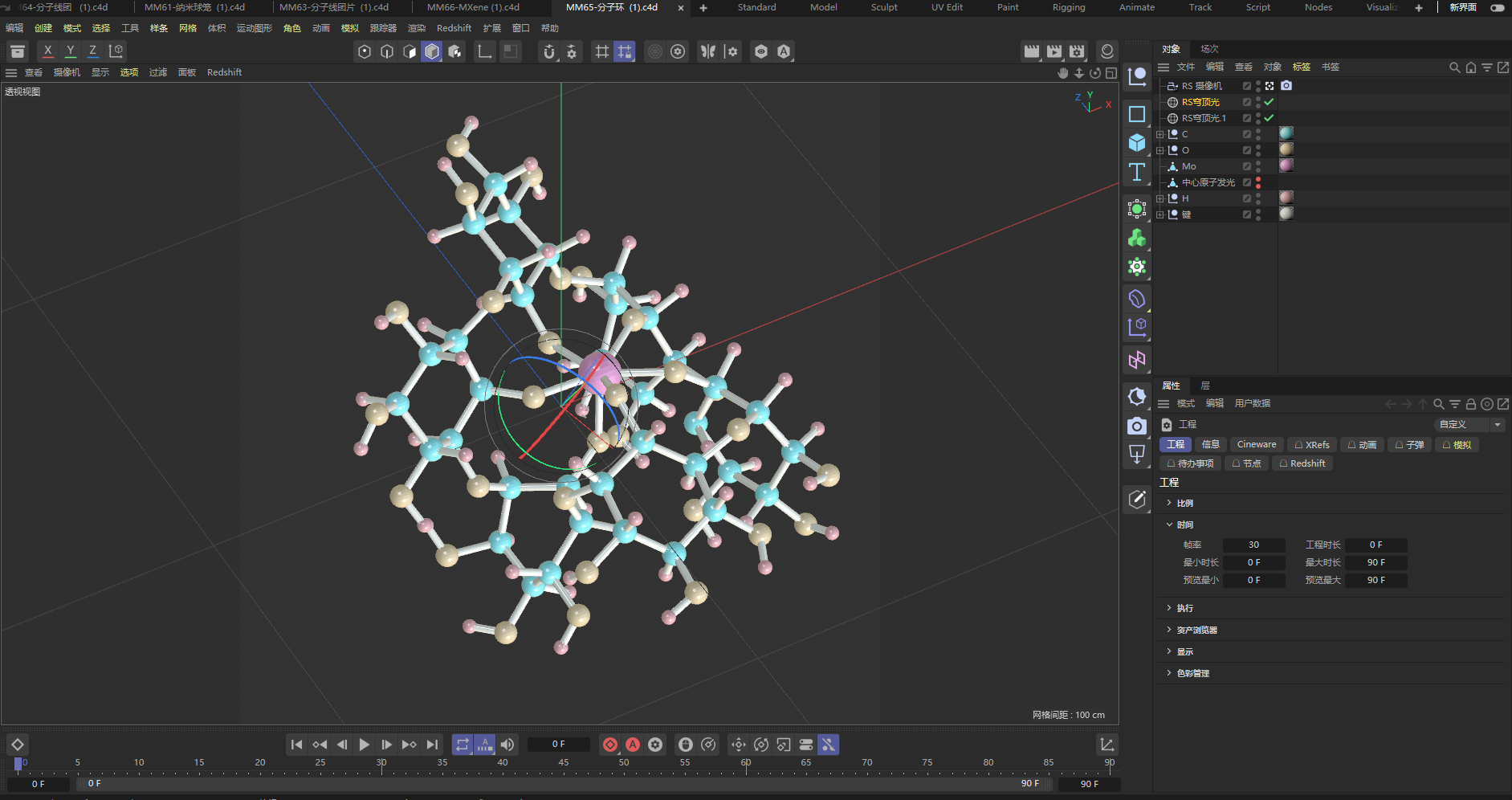Image resolution: width=1512 pixels, height=800 pixels.
Task: Switch to the Sculpt layout
Action: [884, 7]
